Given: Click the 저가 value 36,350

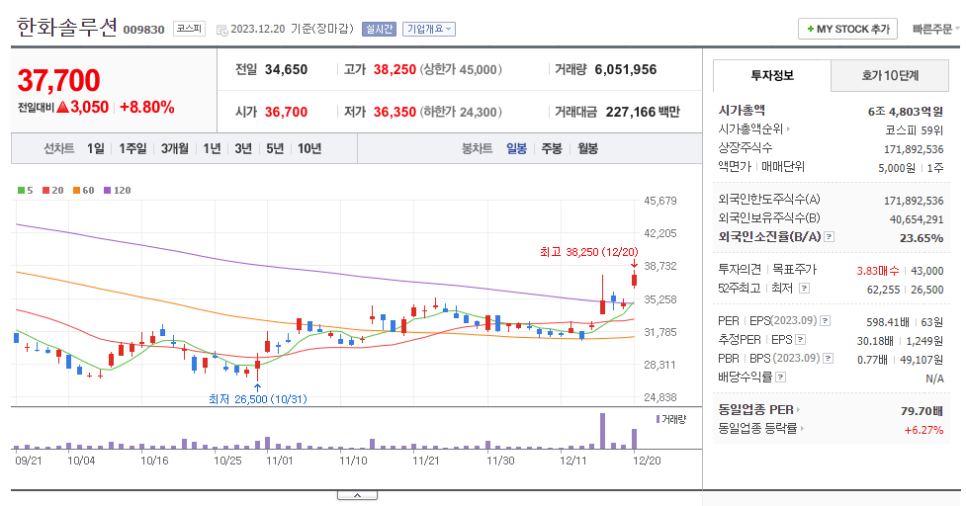Looking at the screenshot, I should pos(395,112).
